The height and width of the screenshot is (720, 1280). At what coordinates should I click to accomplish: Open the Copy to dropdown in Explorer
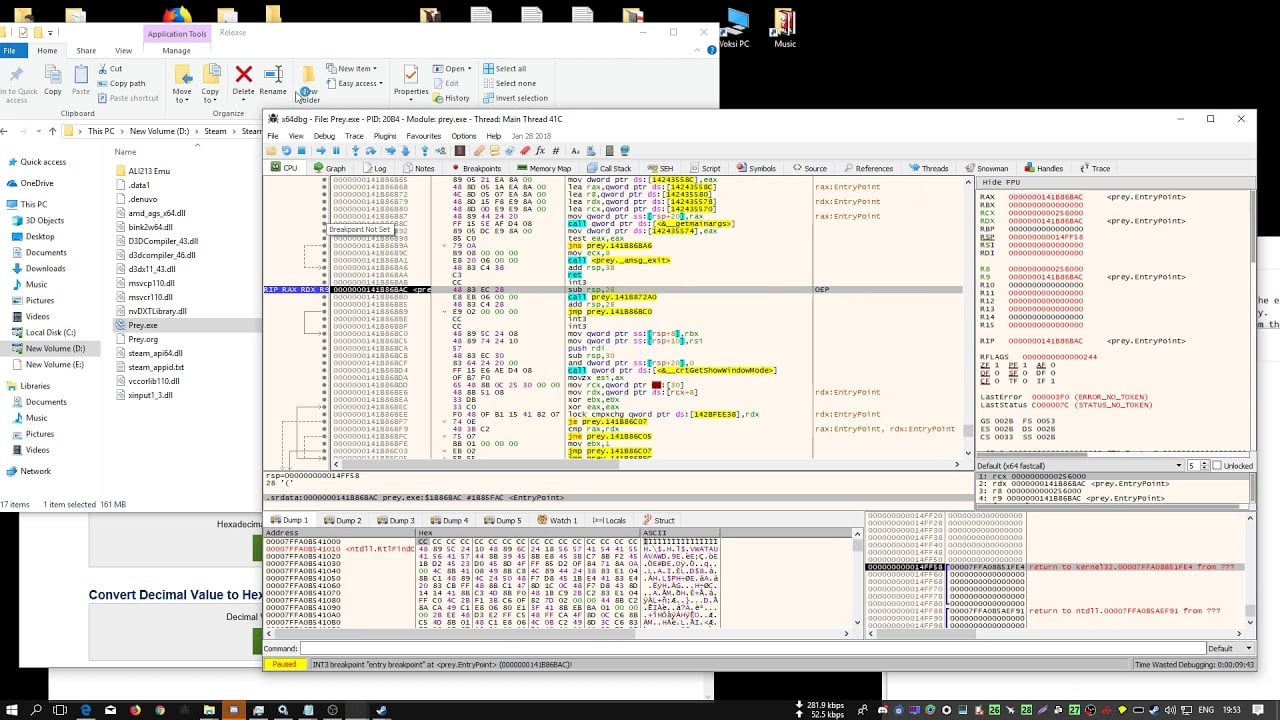point(210,84)
